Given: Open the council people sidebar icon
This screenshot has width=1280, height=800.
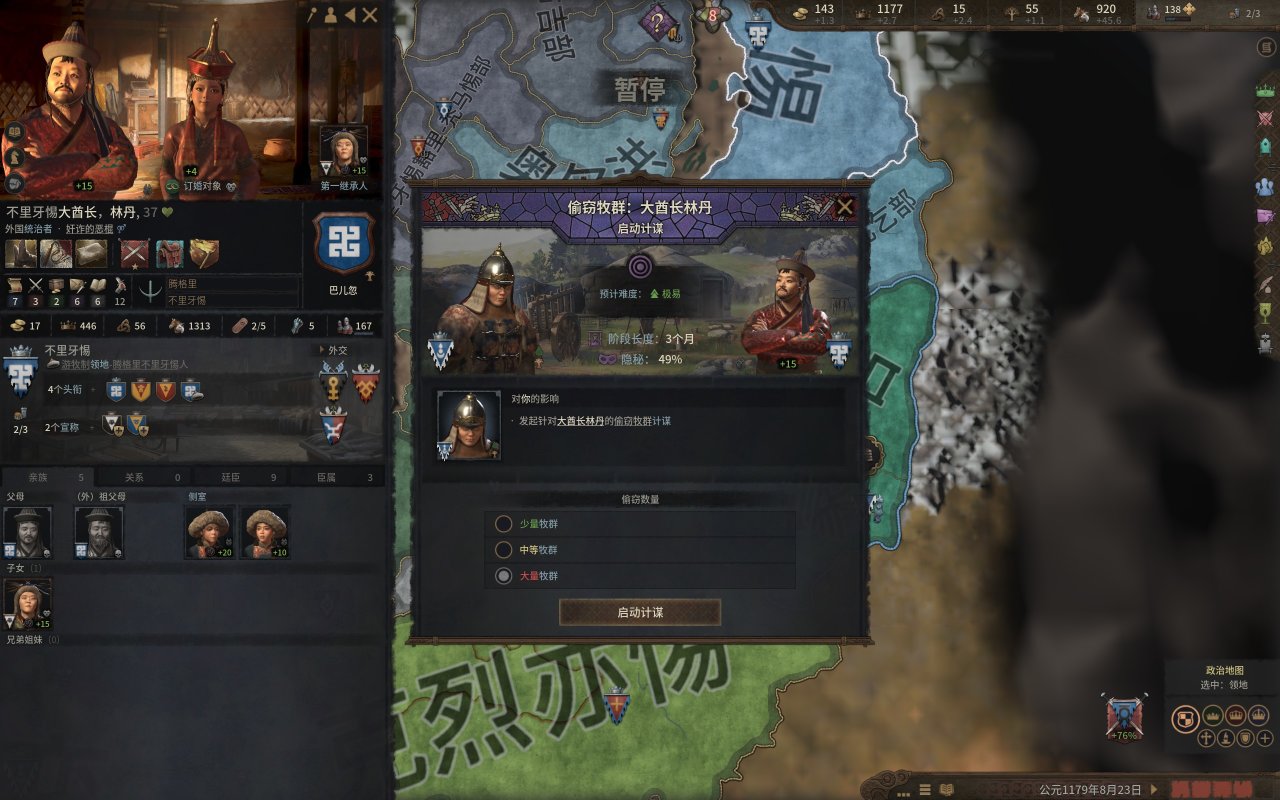Looking at the screenshot, I should point(1265,186).
